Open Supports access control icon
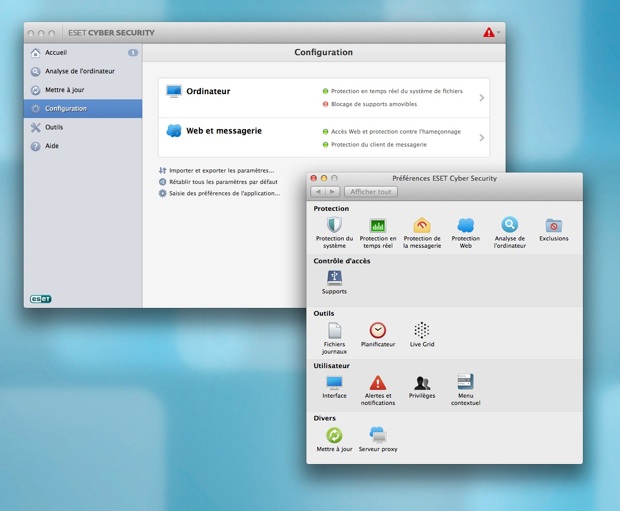Image resolution: width=620 pixels, height=511 pixels. tap(335, 278)
